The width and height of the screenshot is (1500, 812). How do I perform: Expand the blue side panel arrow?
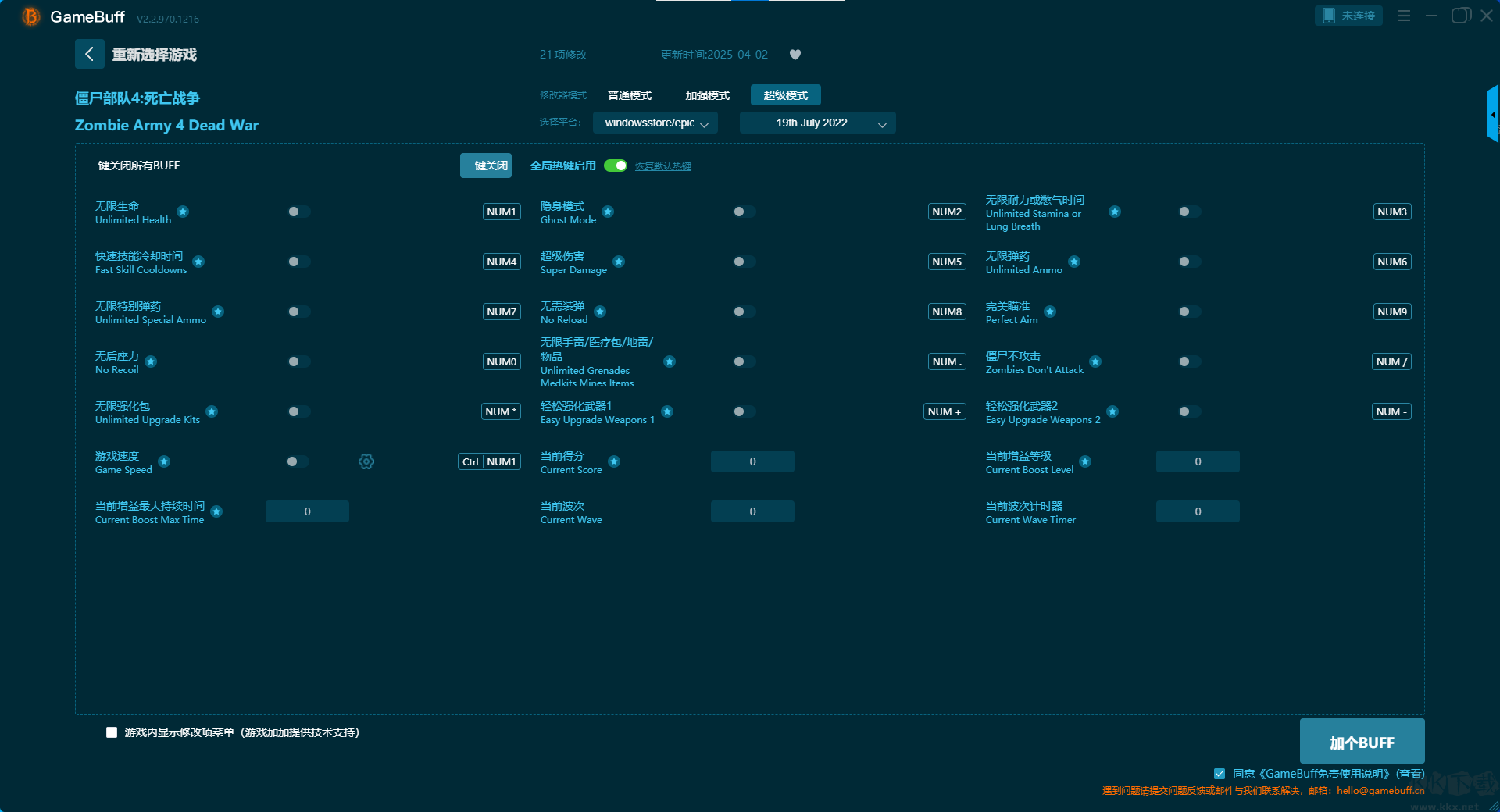coord(1492,115)
